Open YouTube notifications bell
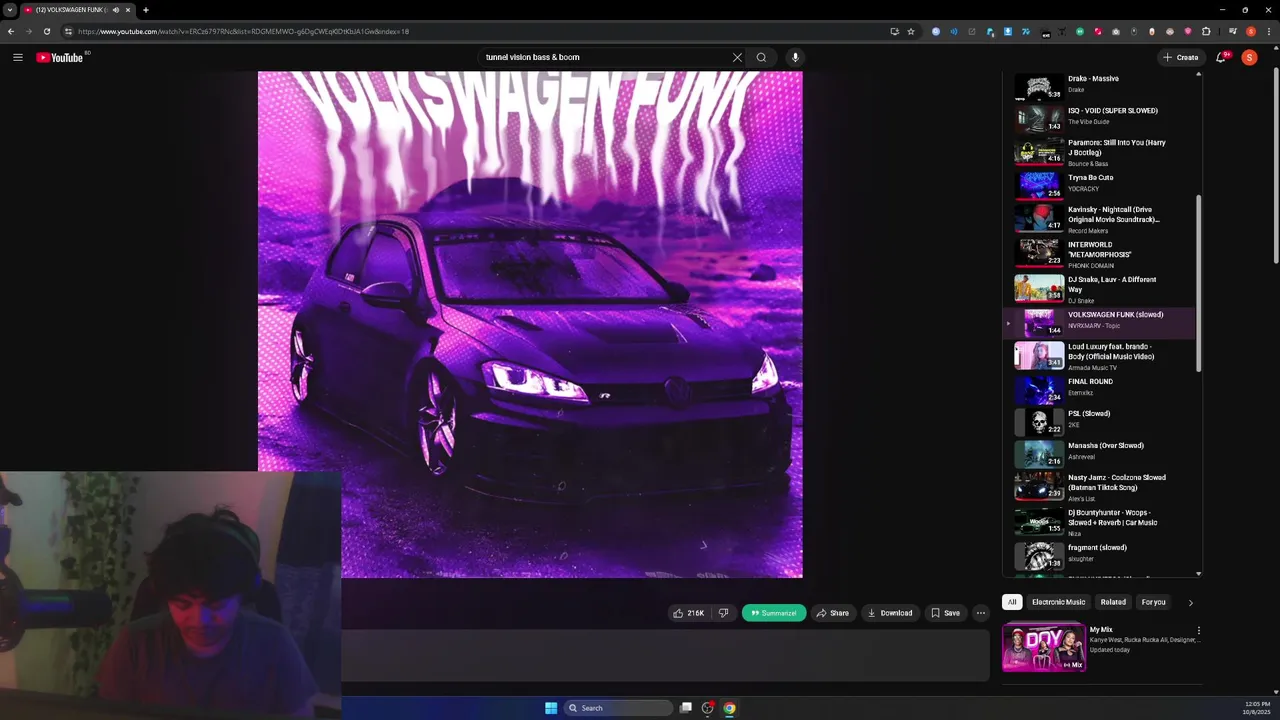The height and width of the screenshot is (720, 1280). [1221, 57]
